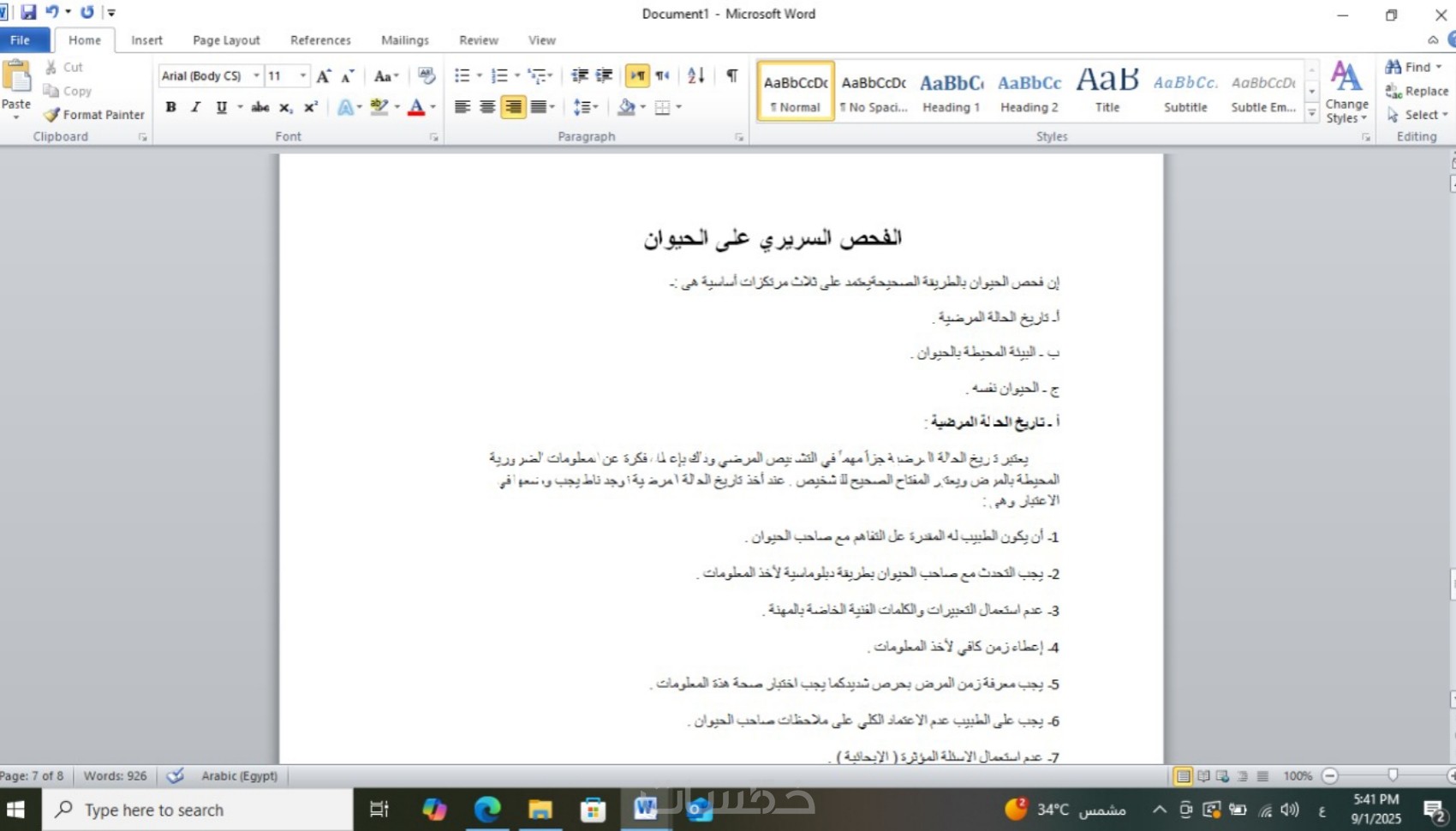This screenshot has width=1456, height=831.
Task: Set right-to-left text direction
Action: pyautogui.click(x=662, y=75)
